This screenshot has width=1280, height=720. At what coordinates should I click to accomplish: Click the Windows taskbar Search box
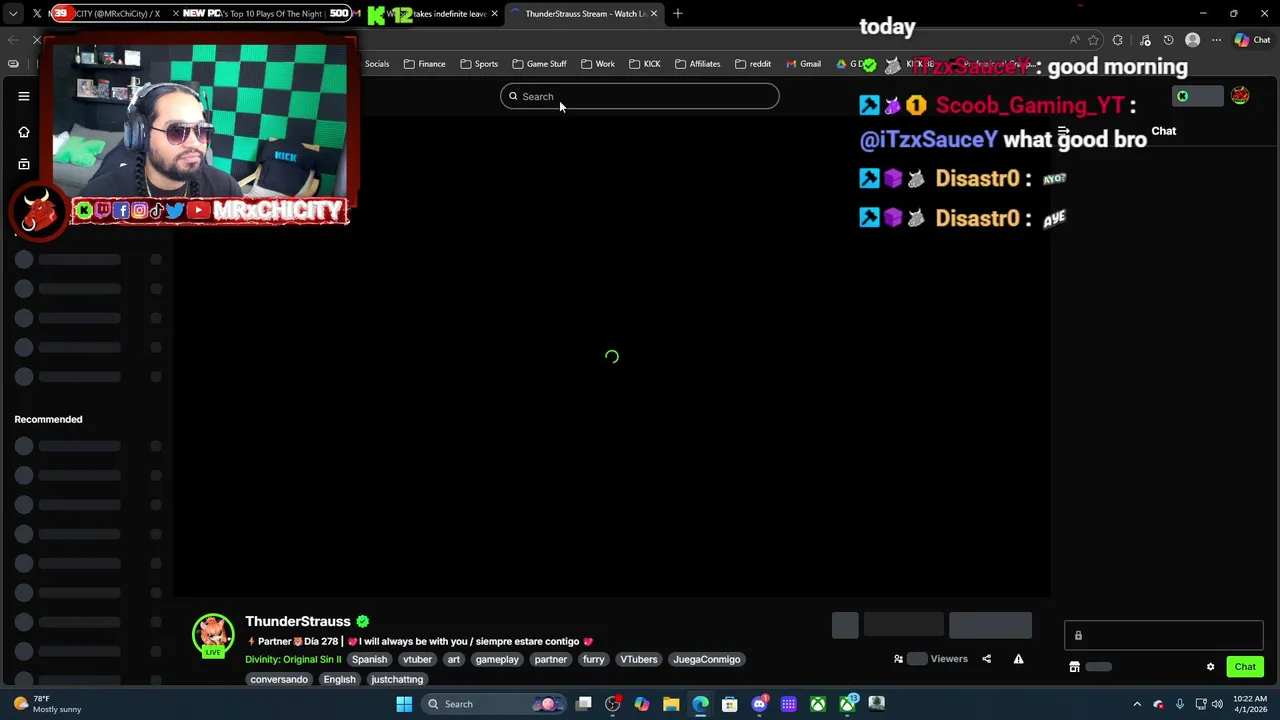[492, 704]
